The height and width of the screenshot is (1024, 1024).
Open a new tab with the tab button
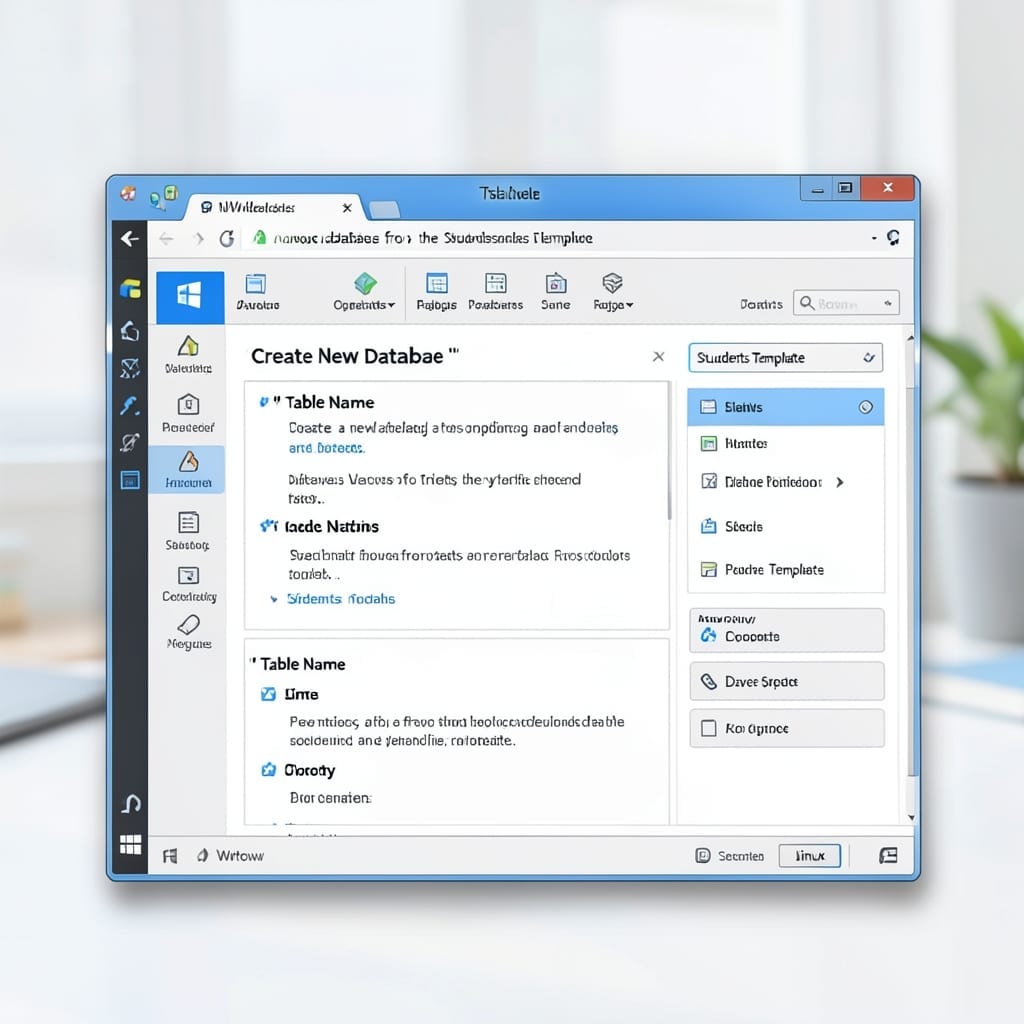pos(385,210)
